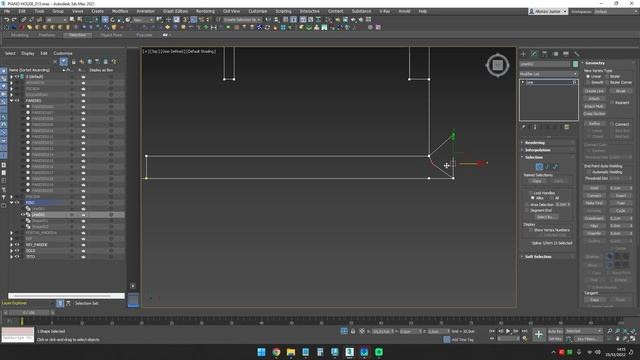Enable Automatic Welding checkbox
Screen dimensions: 640x360
tap(589, 172)
